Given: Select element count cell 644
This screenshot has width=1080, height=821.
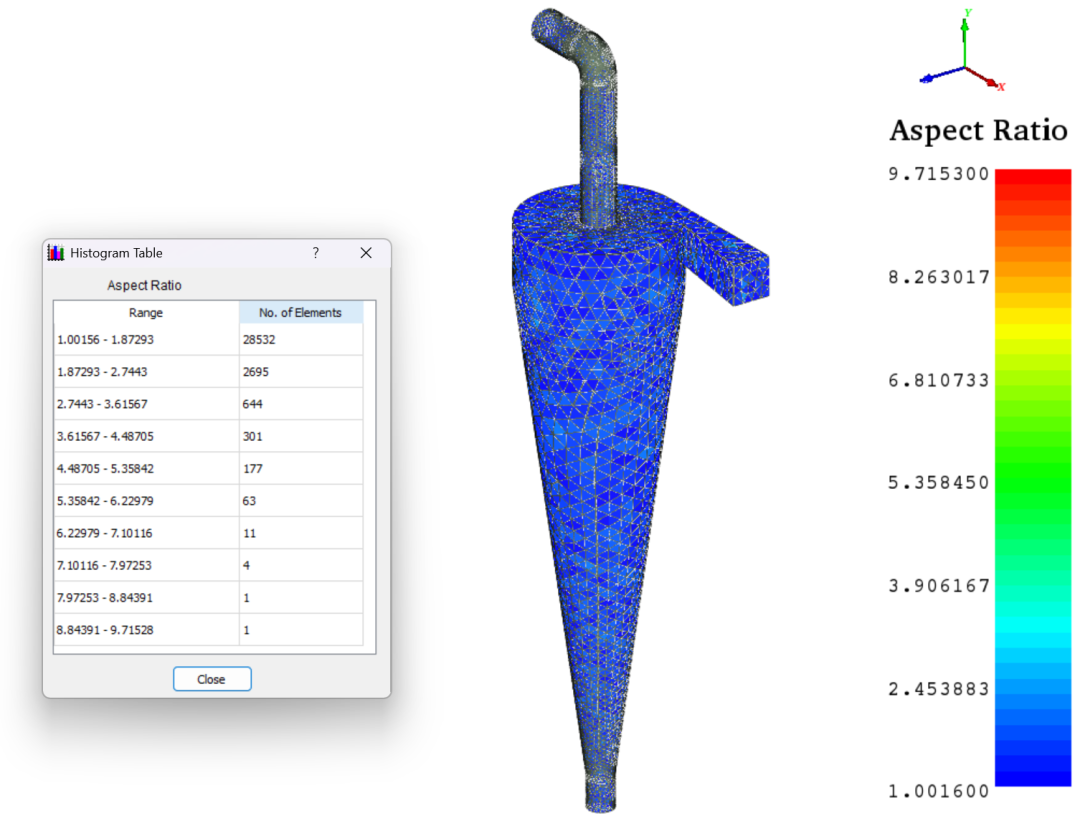Looking at the screenshot, I should click(x=301, y=404).
